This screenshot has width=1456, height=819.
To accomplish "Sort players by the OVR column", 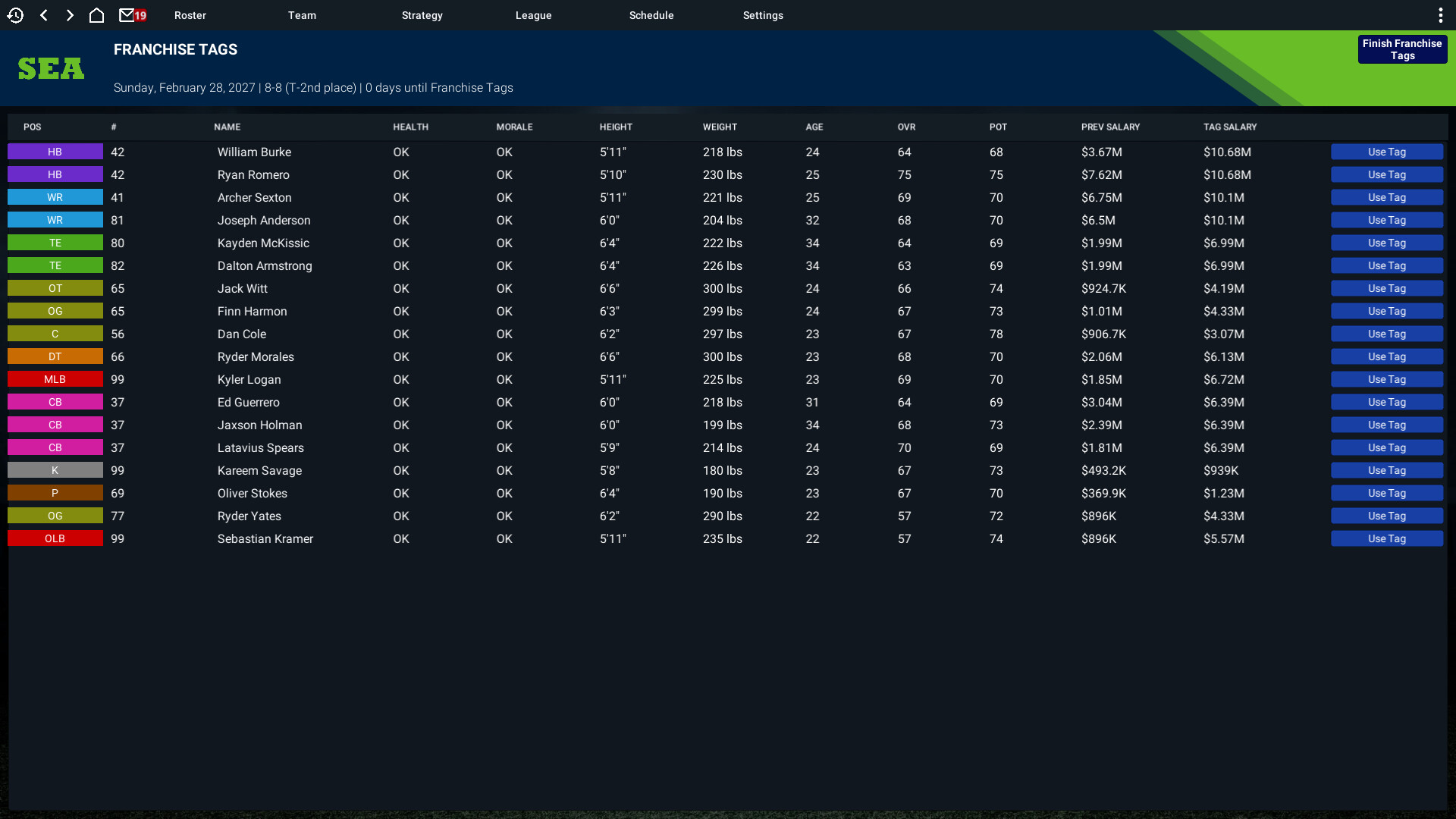I will 905,127.
